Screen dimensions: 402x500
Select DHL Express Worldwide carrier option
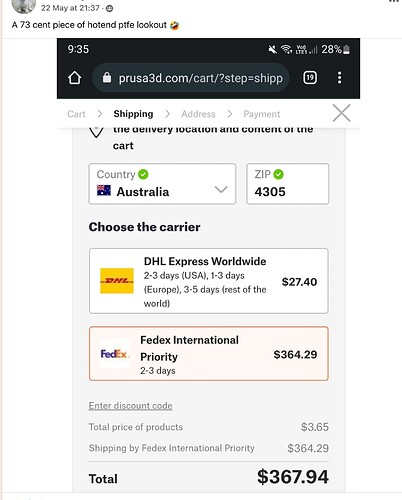point(209,281)
